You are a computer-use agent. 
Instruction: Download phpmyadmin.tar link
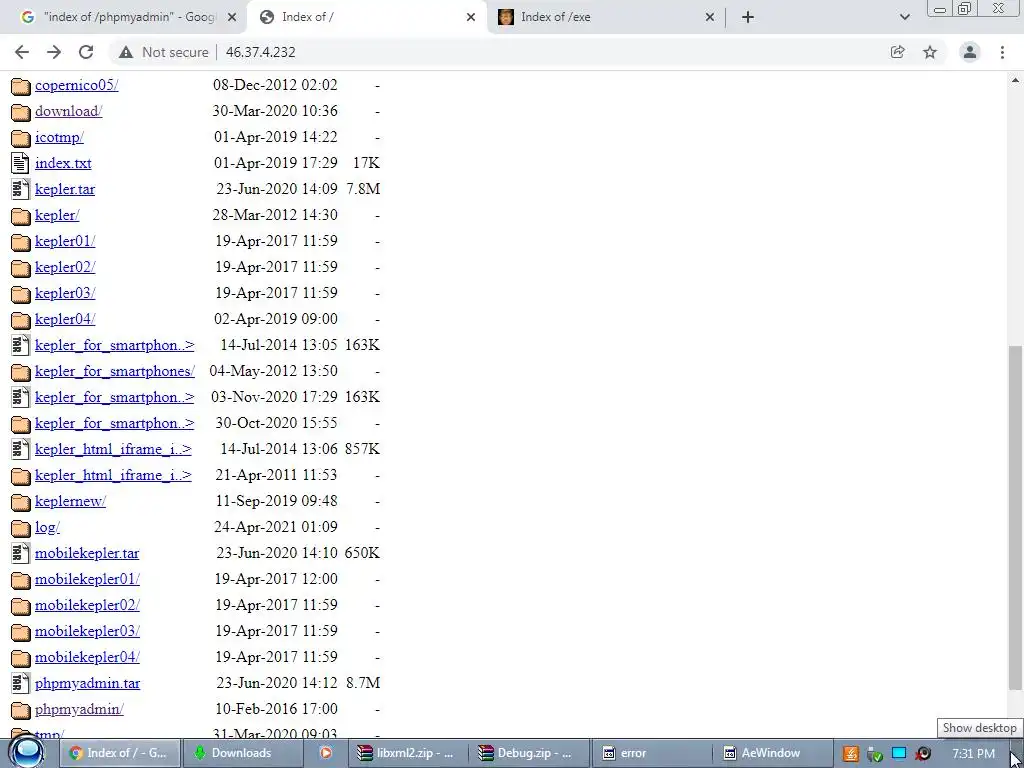click(88, 683)
